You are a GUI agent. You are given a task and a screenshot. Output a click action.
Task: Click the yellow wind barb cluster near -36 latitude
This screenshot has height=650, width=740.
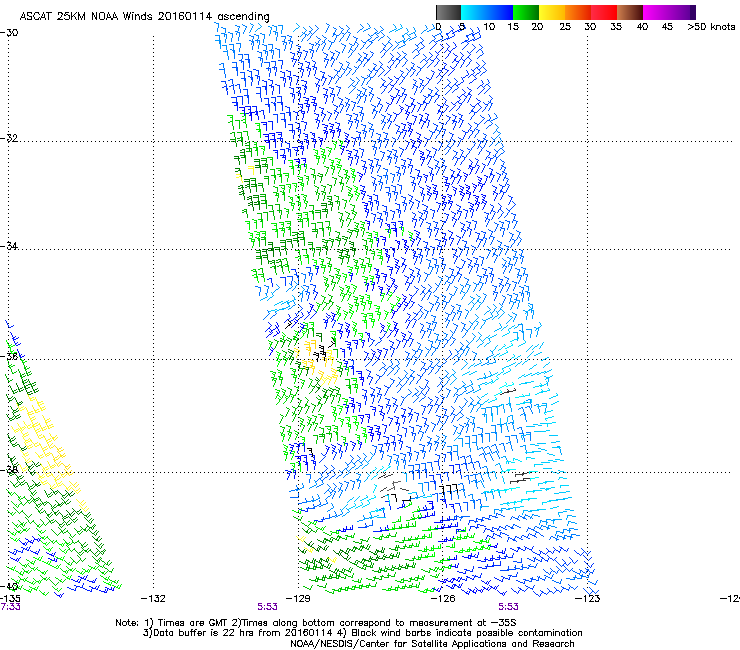[317, 361]
